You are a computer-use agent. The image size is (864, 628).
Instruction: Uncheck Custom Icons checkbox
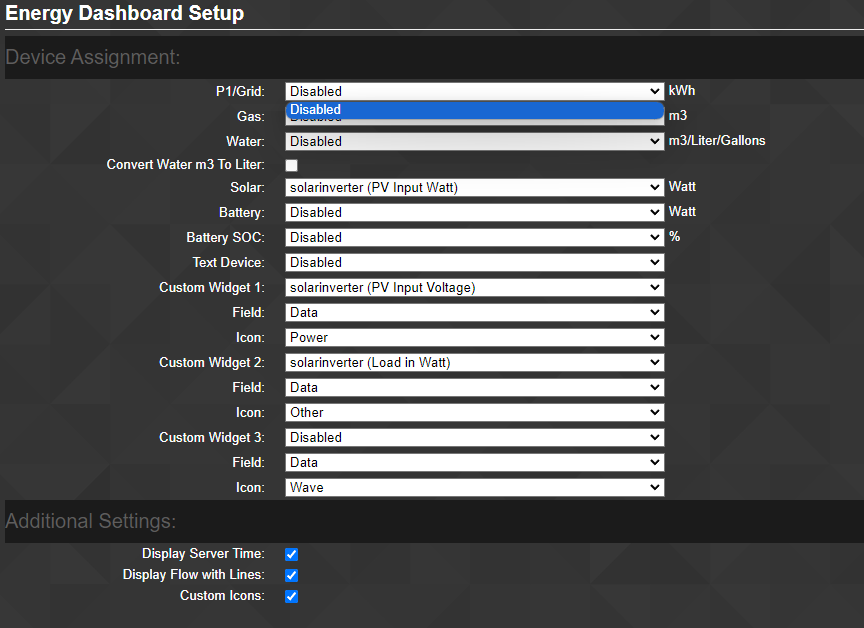tap(291, 596)
